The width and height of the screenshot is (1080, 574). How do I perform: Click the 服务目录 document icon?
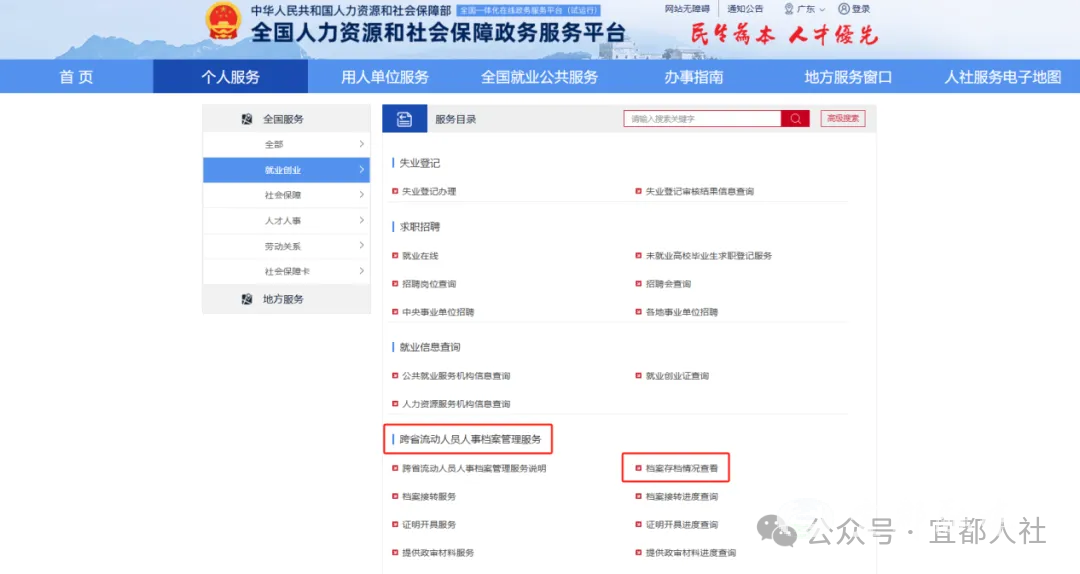pos(404,119)
